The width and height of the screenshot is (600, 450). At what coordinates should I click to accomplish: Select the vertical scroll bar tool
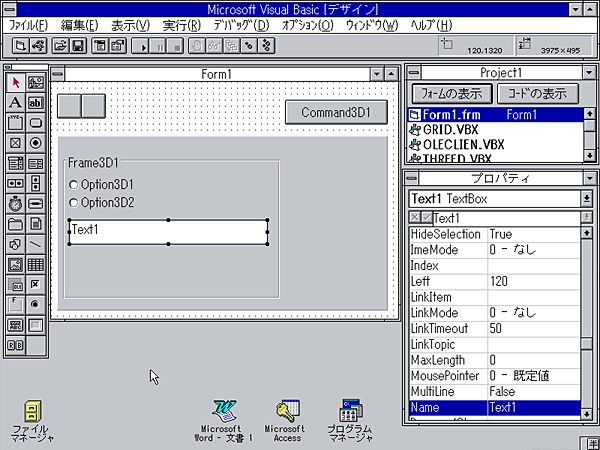point(36,184)
